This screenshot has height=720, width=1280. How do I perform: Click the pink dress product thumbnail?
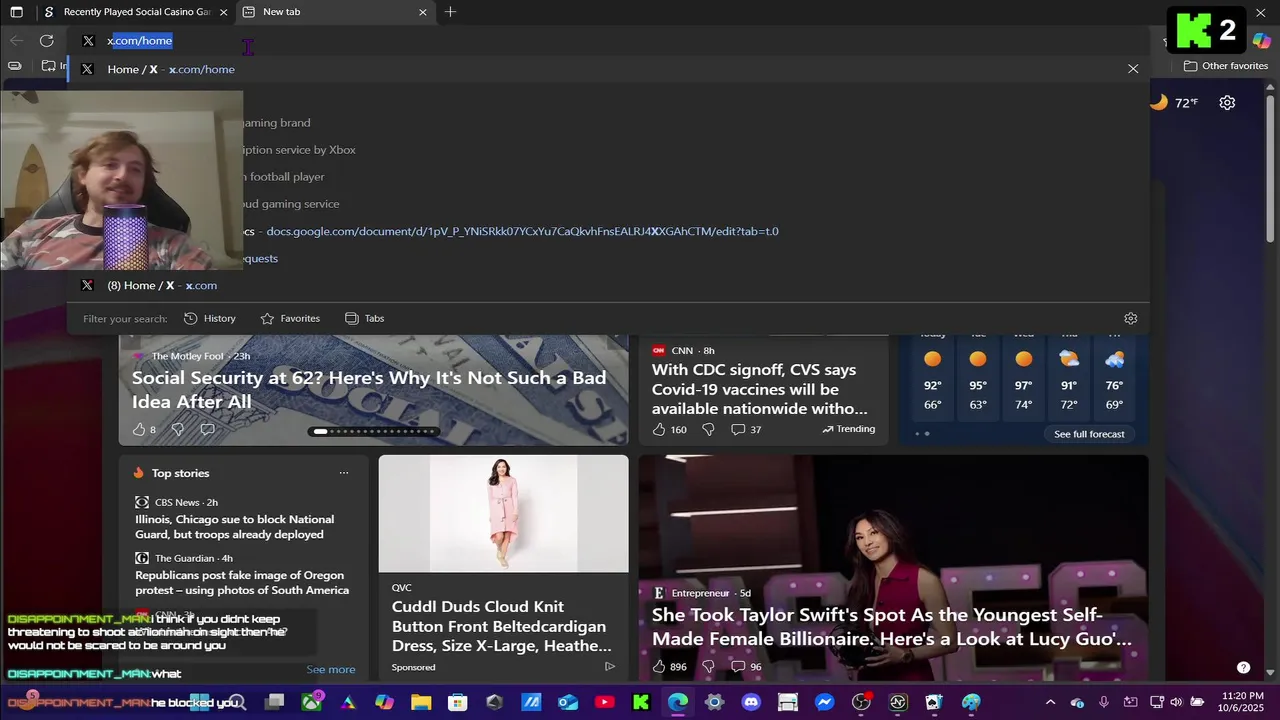click(503, 514)
